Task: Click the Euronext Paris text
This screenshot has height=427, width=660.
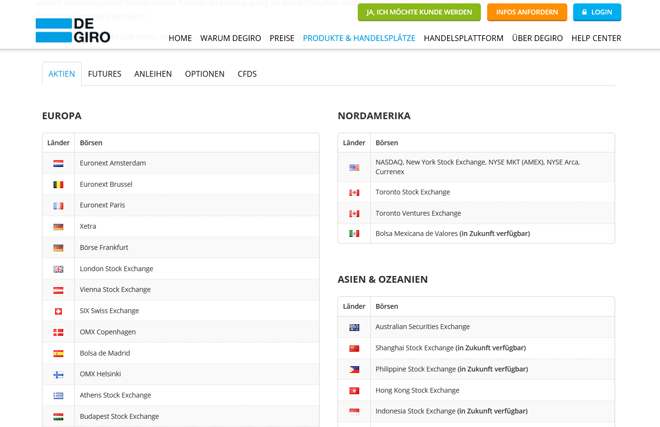Action: [x=102, y=205]
